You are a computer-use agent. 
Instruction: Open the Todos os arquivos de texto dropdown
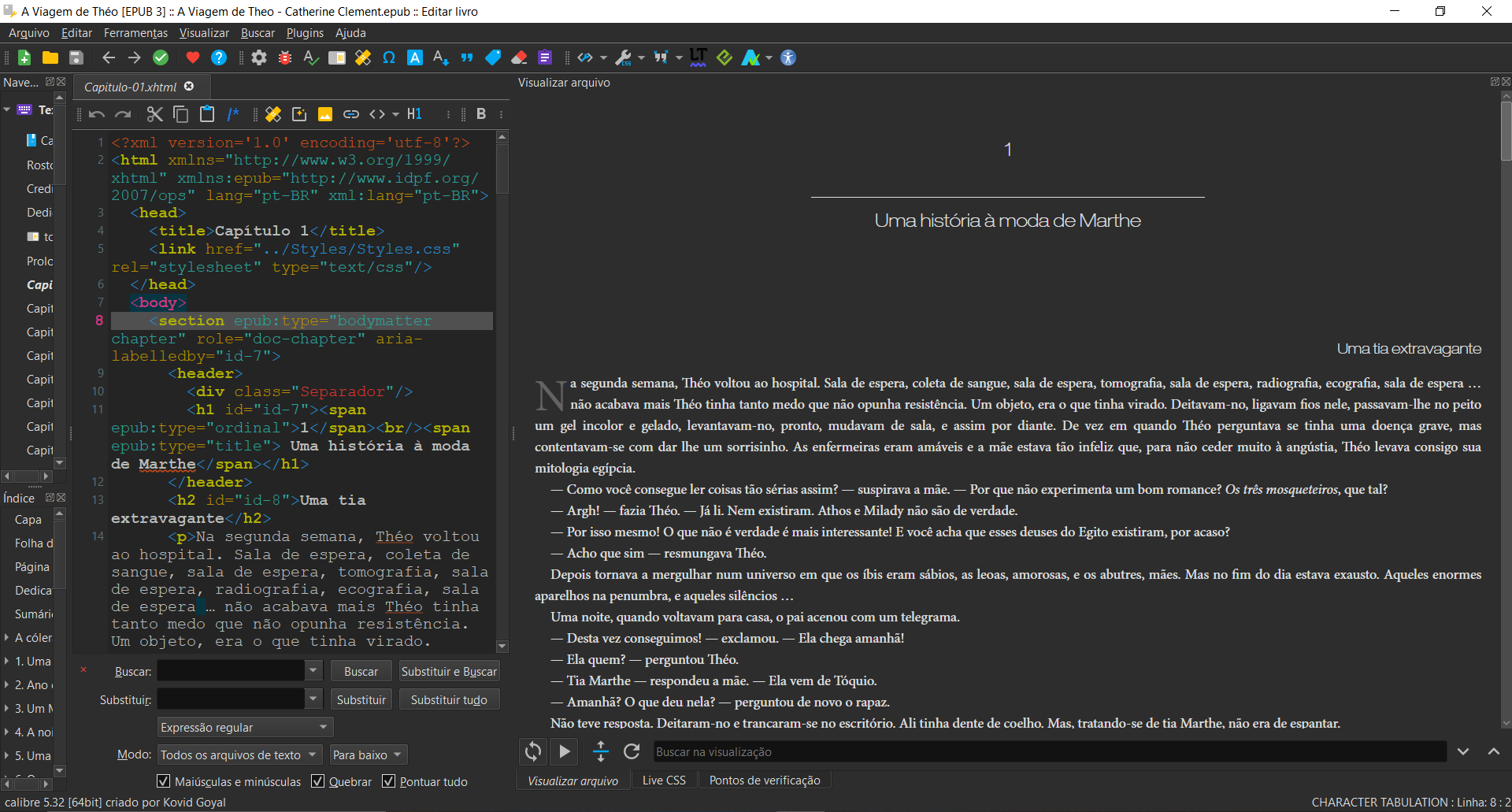[240, 755]
